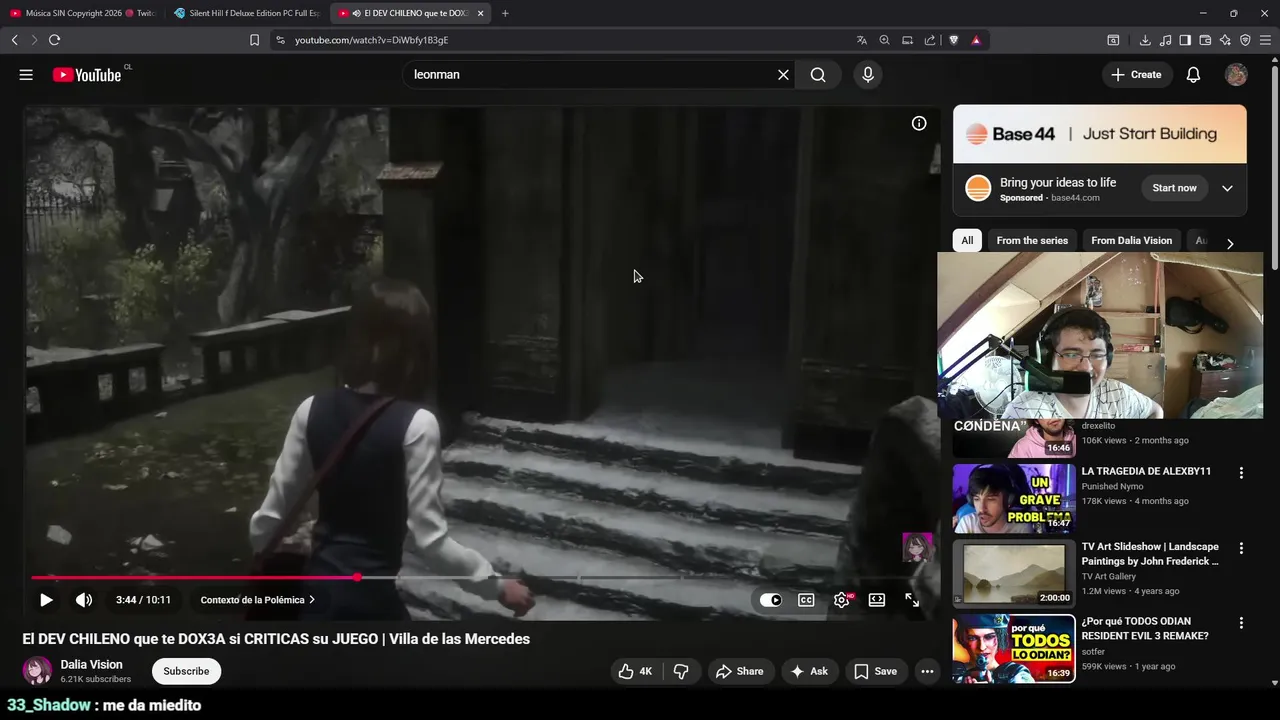Open a new browser tab
Screen dimensions: 1280x720
pyautogui.click(x=505, y=13)
